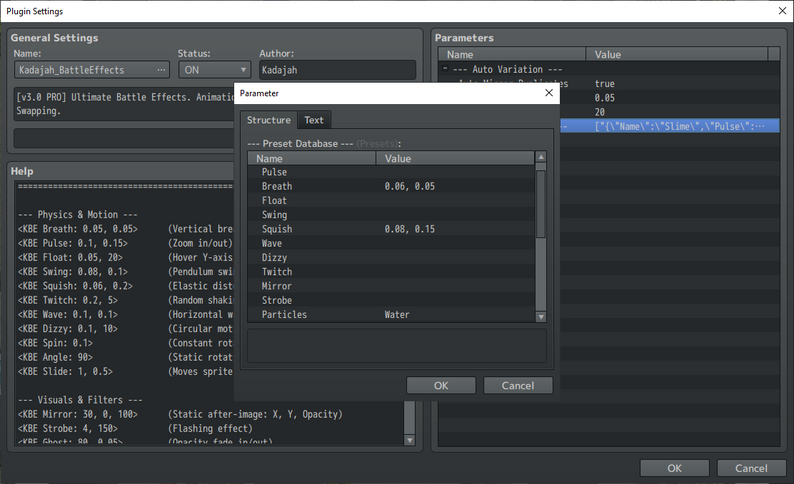Click the empty description box in Parameter dialog
The image size is (794, 484).
click(396, 346)
